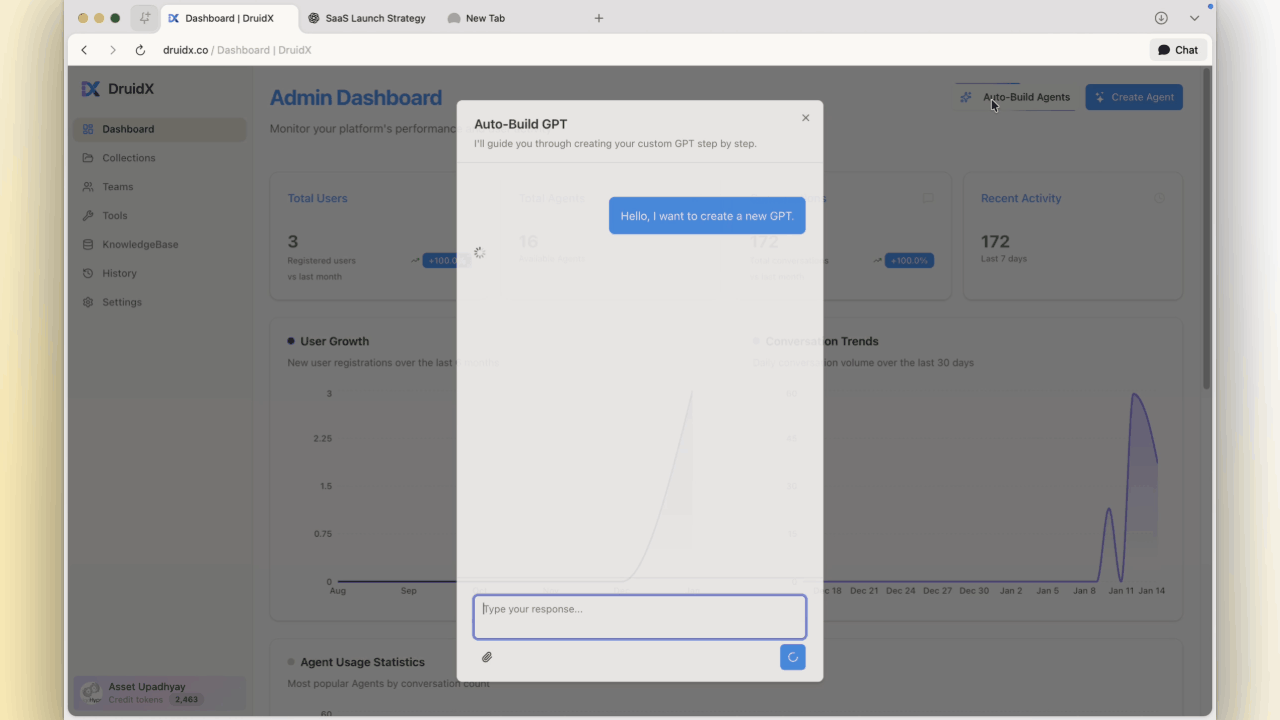Open History in the sidebar
The image size is (1280, 720).
pos(119,273)
